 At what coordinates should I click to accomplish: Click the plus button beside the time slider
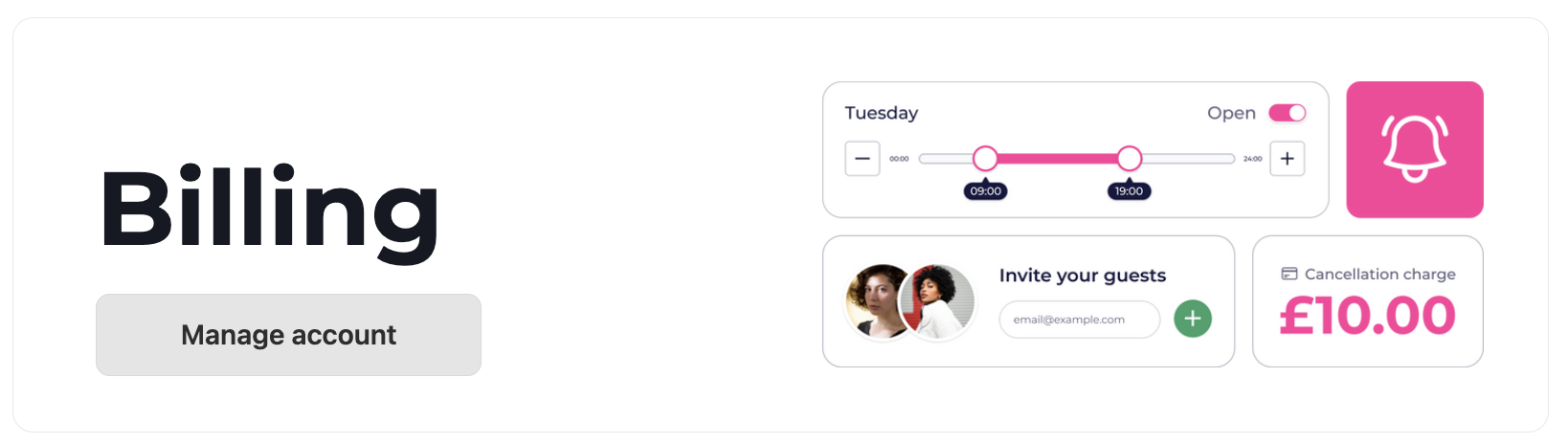[x=1288, y=159]
